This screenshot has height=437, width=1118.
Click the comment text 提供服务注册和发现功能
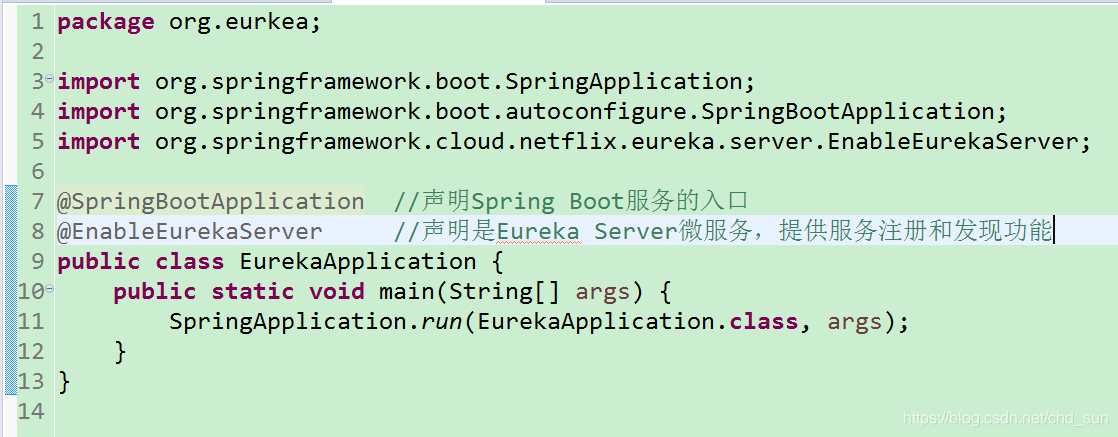(x=915, y=232)
